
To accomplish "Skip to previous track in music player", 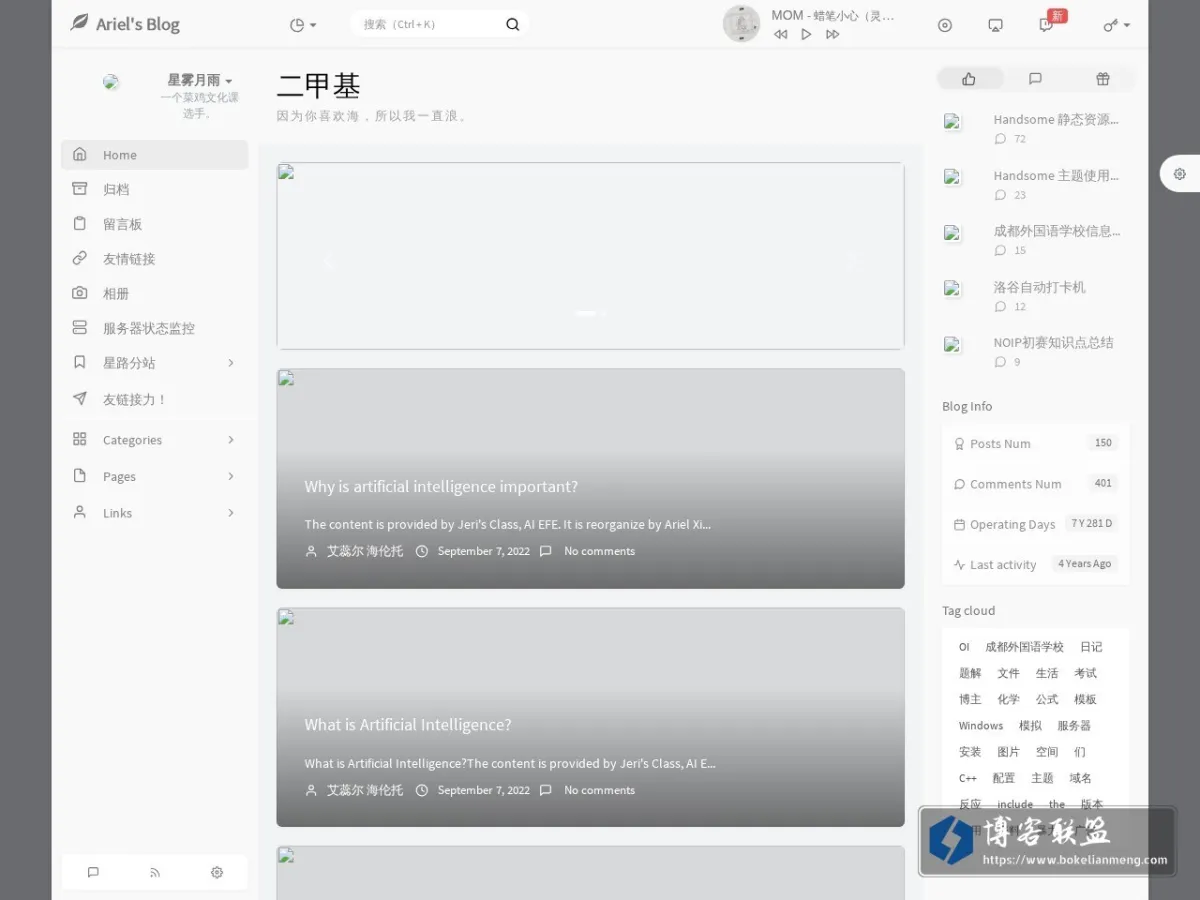I will coord(780,35).
